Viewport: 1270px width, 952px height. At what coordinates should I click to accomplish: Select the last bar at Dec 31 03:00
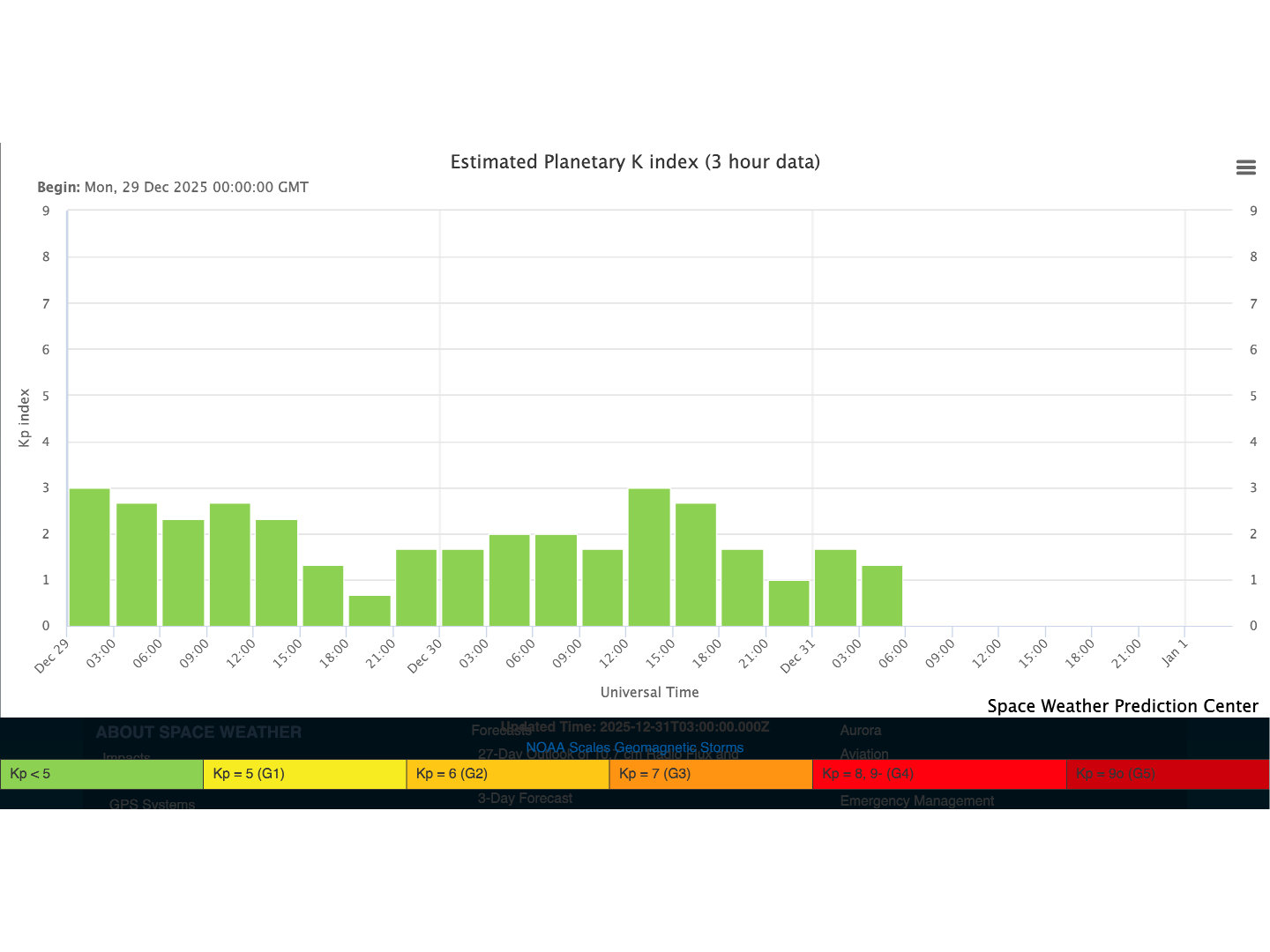pyautogui.click(x=882, y=596)
